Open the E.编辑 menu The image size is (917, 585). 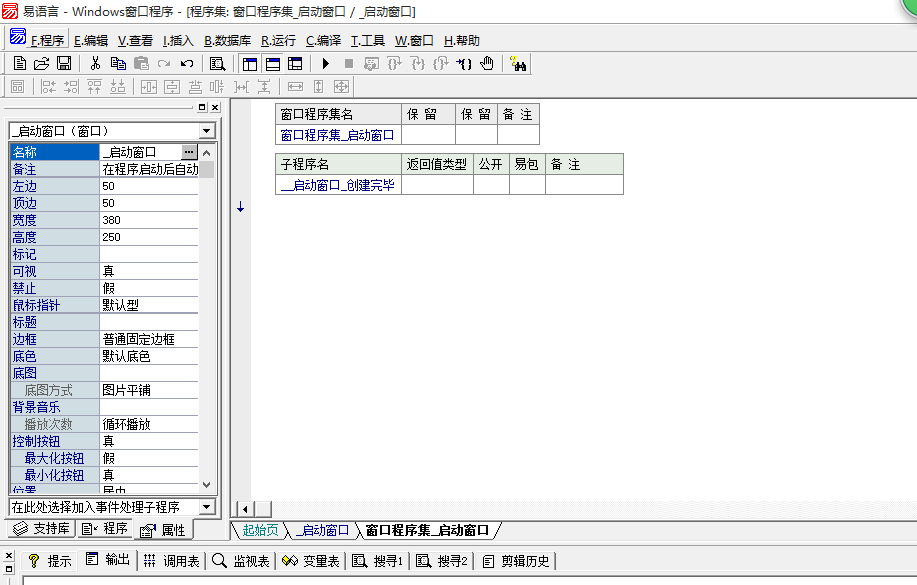[91, 40]
